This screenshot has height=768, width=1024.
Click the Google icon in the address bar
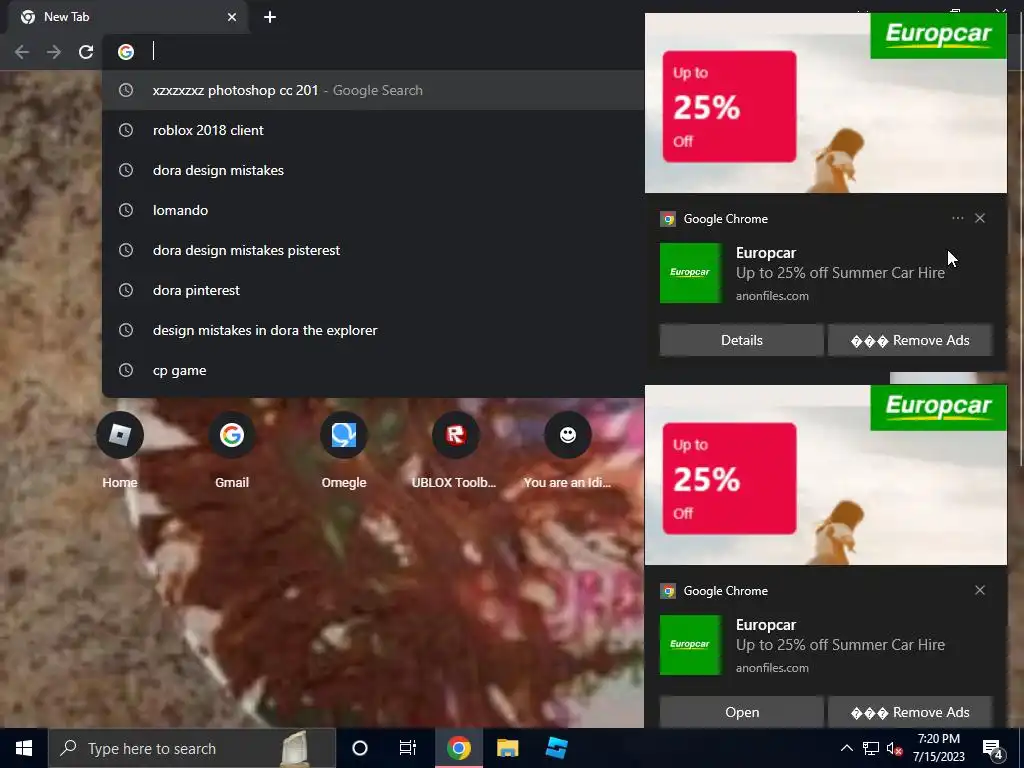point(126,52)
